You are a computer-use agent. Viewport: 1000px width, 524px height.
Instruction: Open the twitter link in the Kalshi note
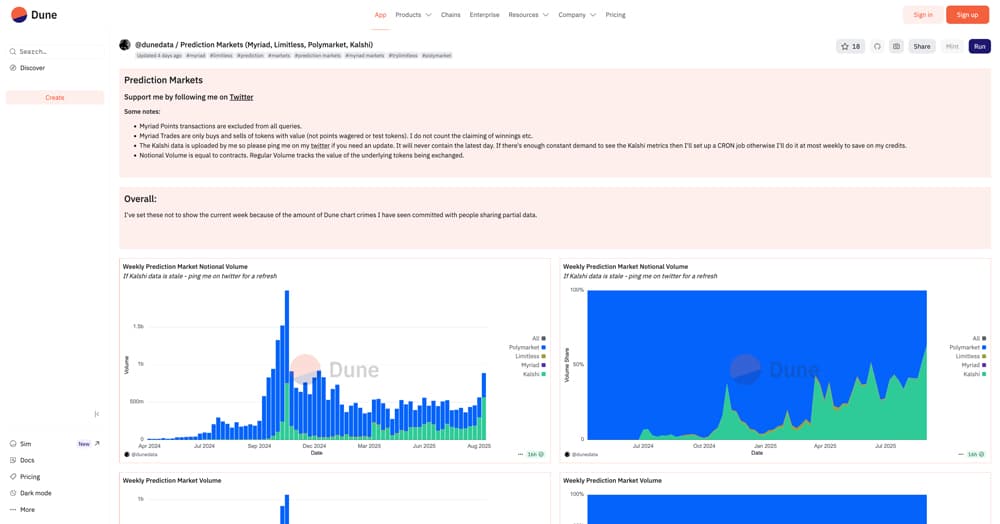(320, 146)
